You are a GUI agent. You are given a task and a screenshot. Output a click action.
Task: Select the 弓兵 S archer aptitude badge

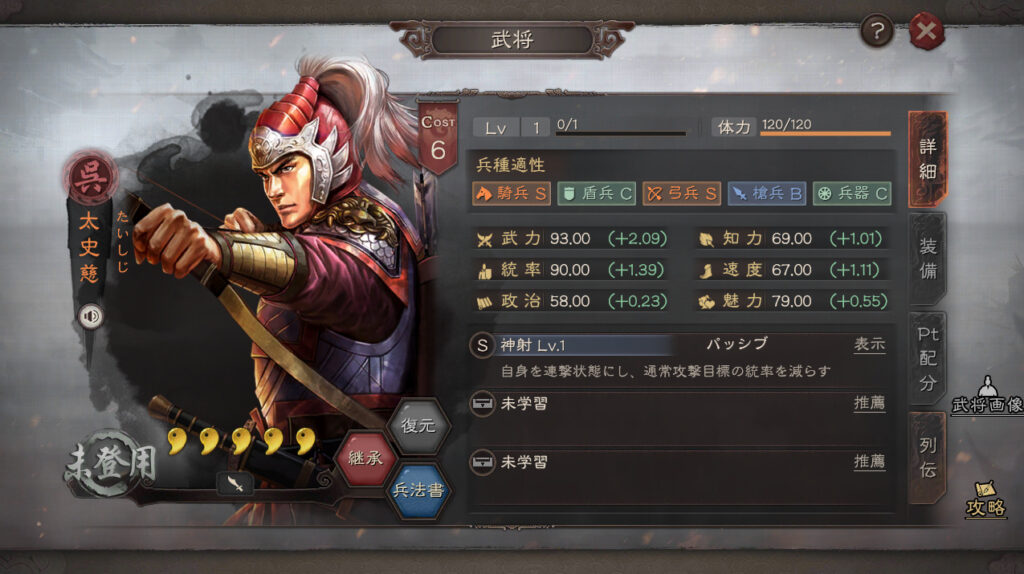click(x=682, y=193)
